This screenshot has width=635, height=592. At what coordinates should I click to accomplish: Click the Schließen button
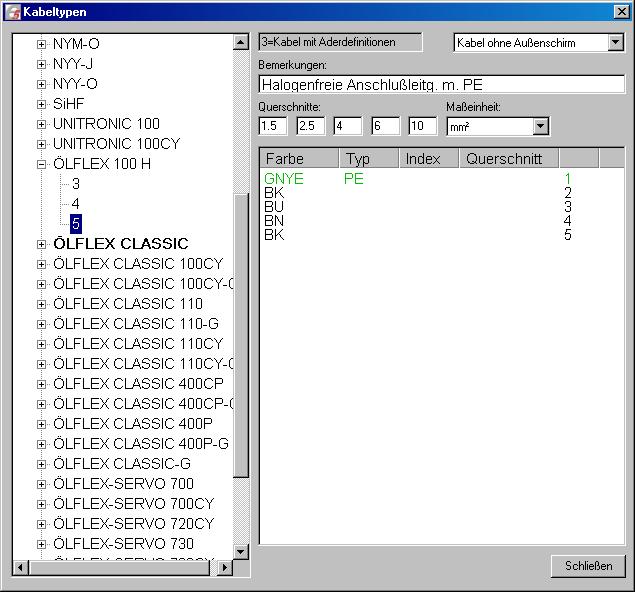tap(588, 566)
